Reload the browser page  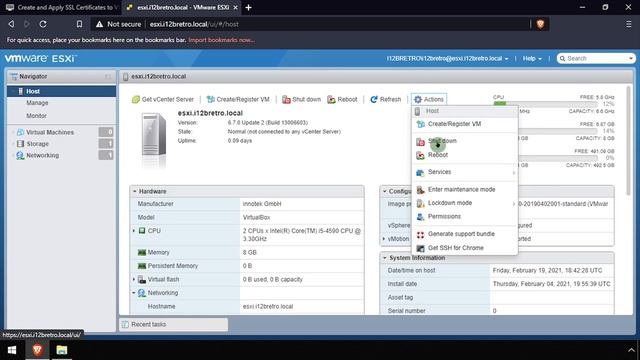(43, 24)
